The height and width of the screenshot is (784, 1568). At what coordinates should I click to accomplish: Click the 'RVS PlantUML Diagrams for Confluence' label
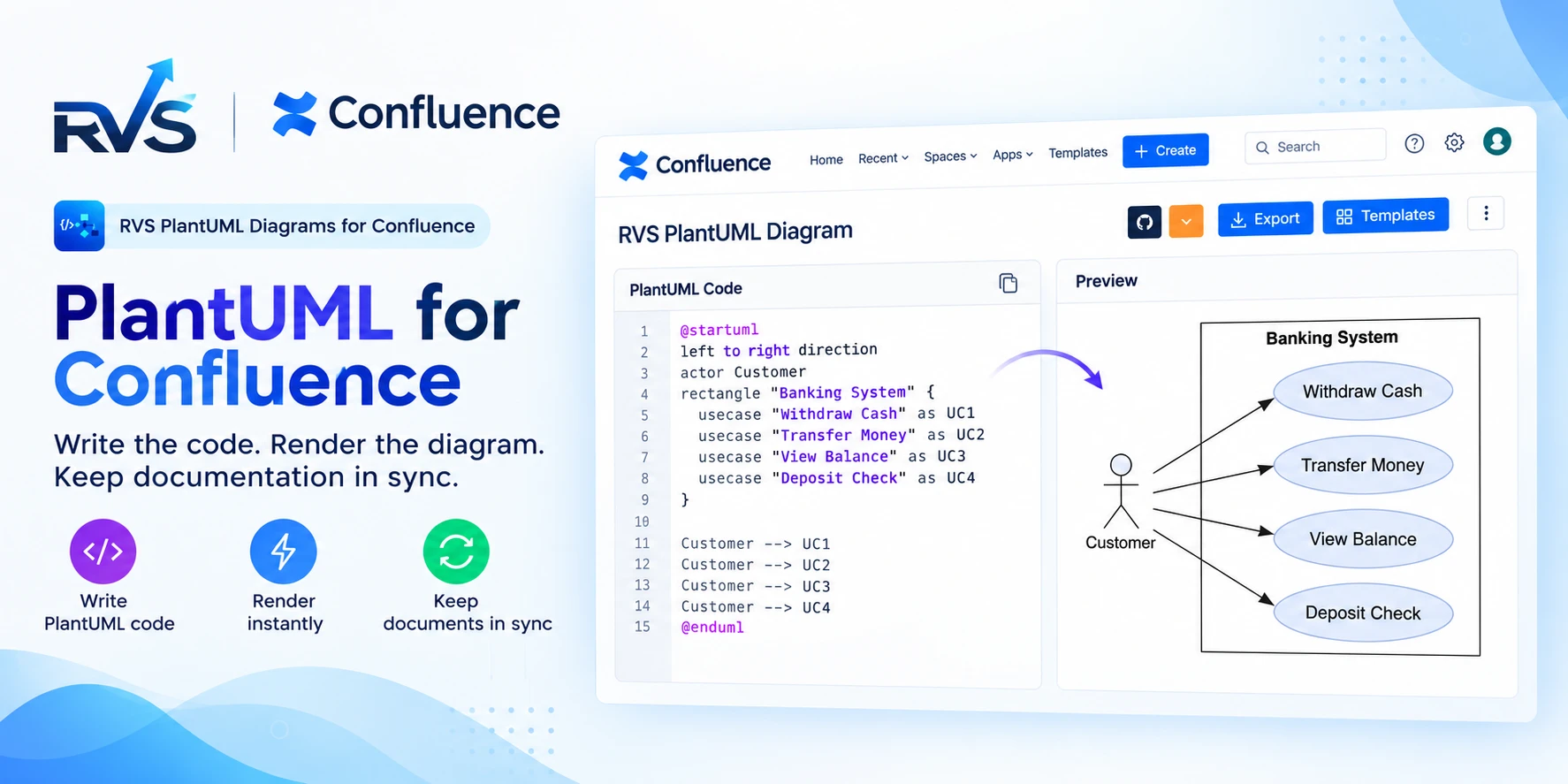click(297, 226)
